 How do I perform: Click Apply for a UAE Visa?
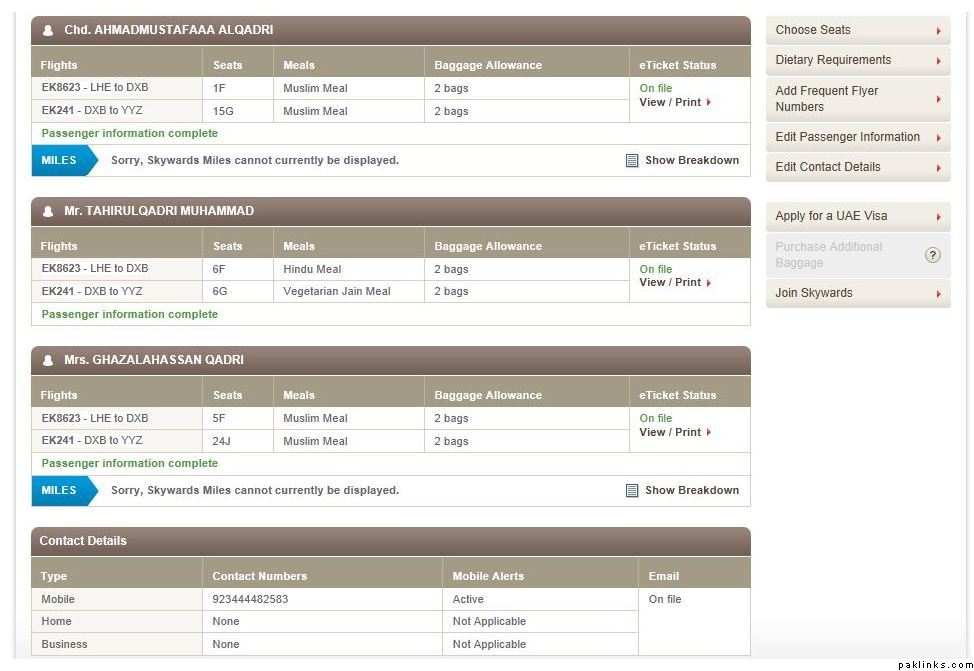point(857,216)
